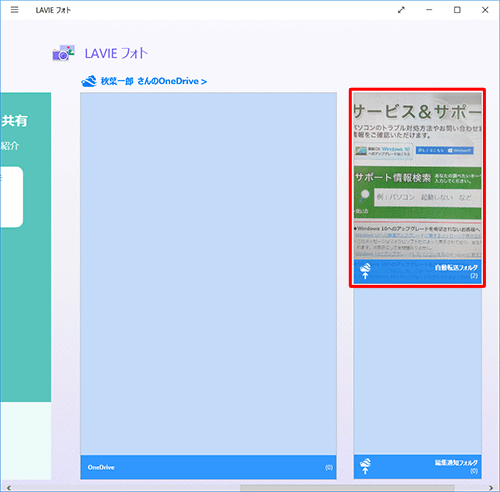The image size is (500, 492).
Task: Click the horizontal scrollbar thumb
Action: click(x=347, y=488)
